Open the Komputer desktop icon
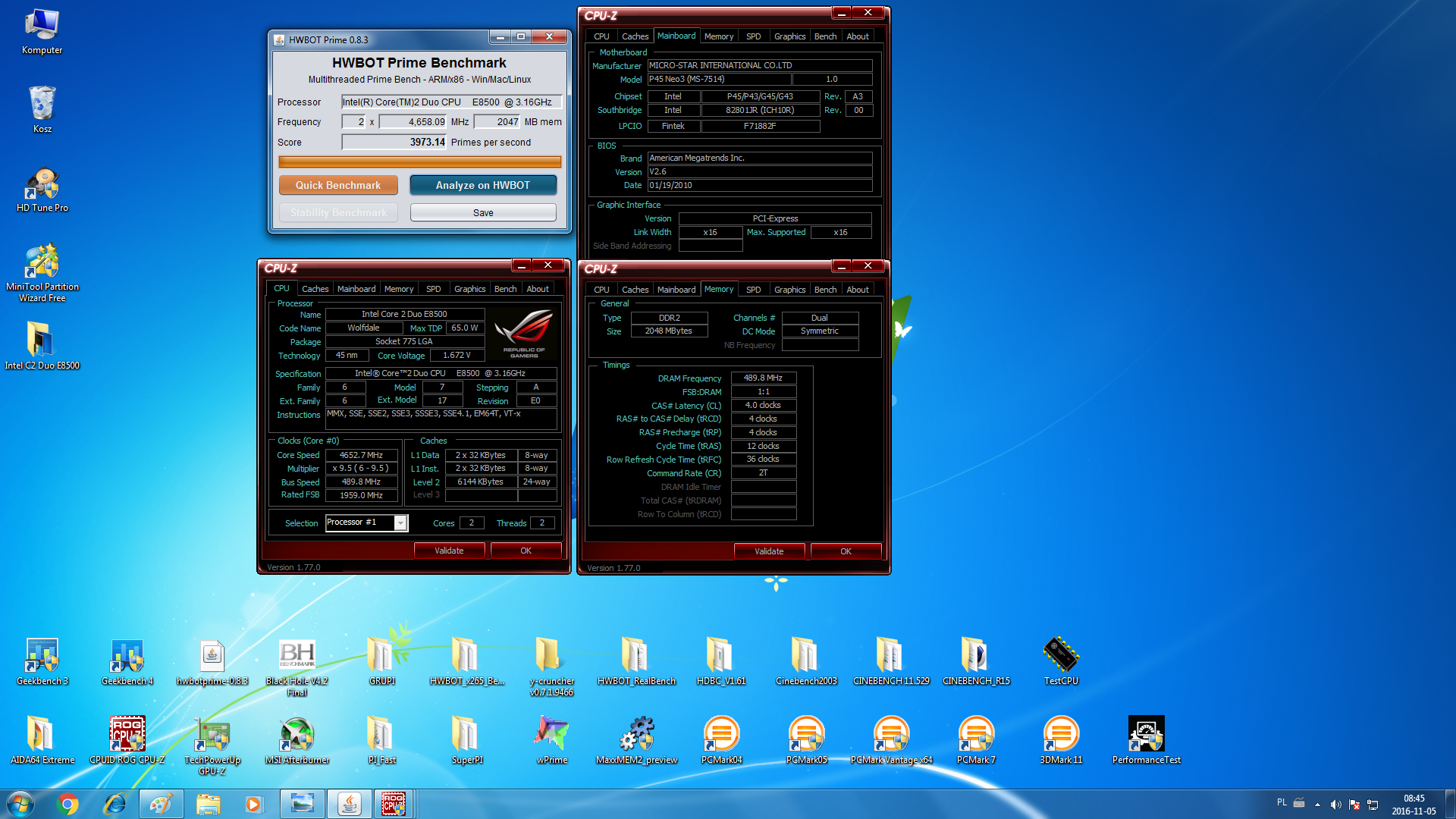This screenshot has width=1456, height=819. point(42,32)
